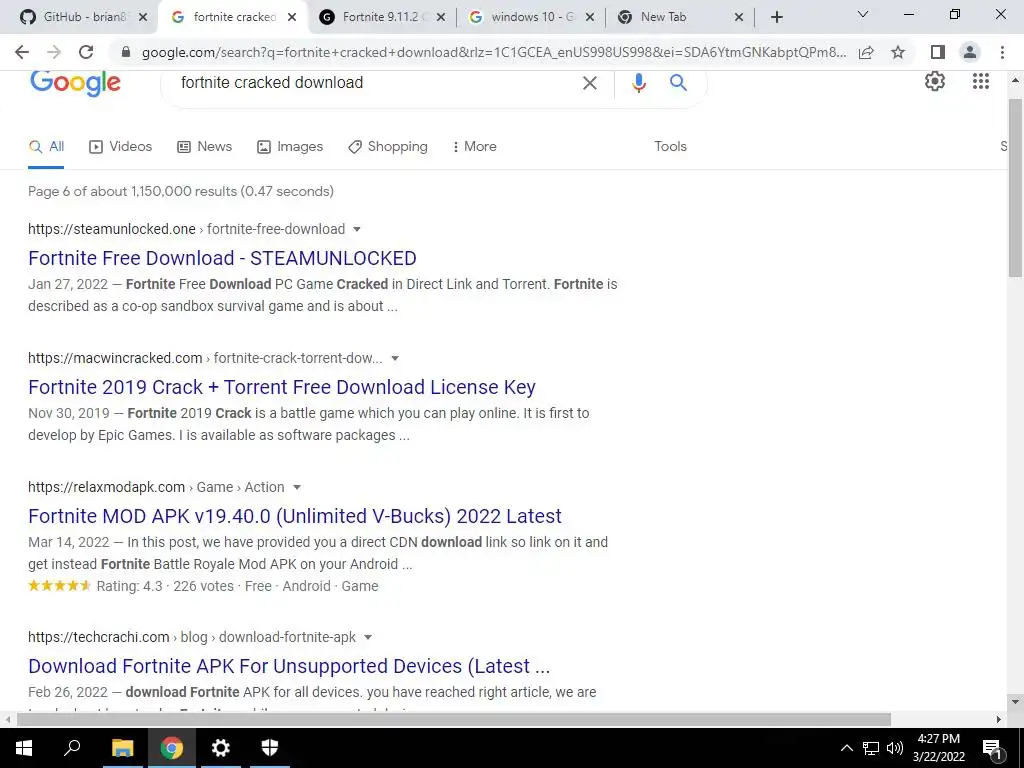The width and height of the screenshot is (1024, 768).
Task: Start voice search with microphone
Action: (x=639, y=83)
